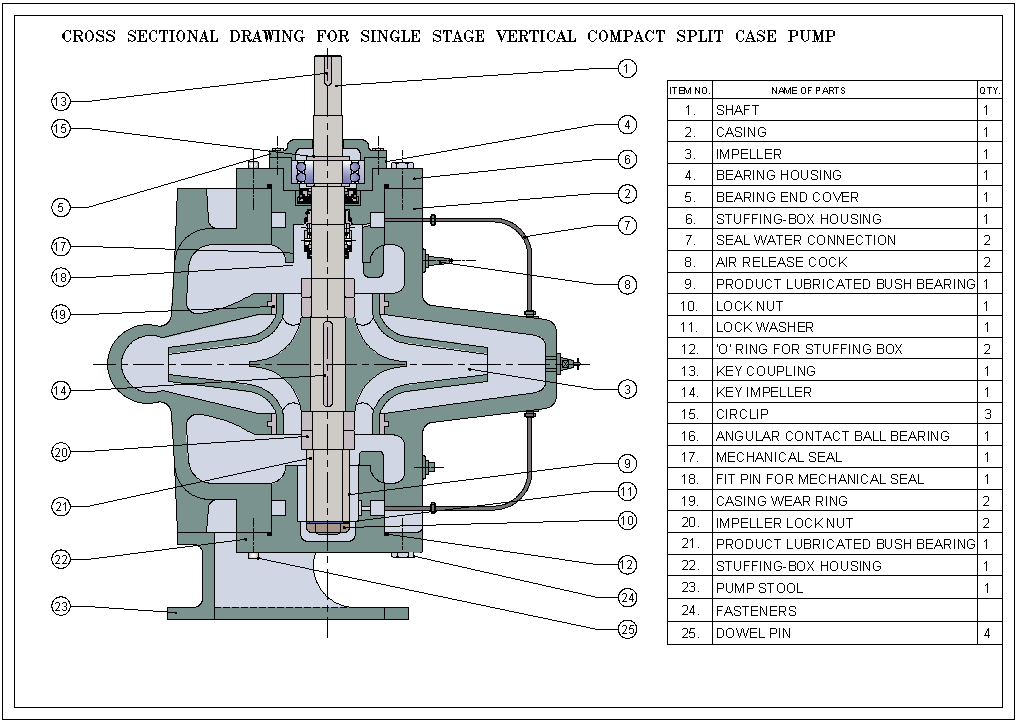Viewport: 1019px width, 723px height.
Task: Click callout balloon number 19
Action: (x=60, y=314)
